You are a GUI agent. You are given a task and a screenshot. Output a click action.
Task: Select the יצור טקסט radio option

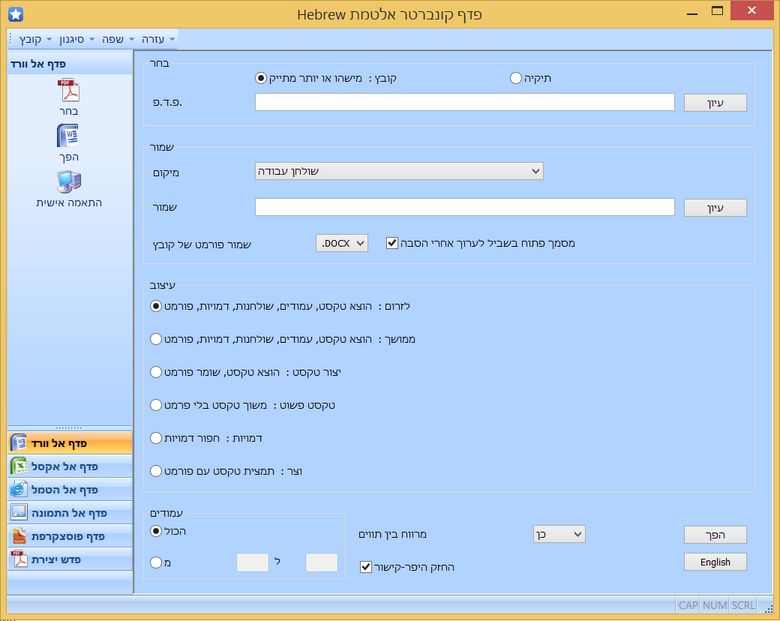[x=156, y=372]
